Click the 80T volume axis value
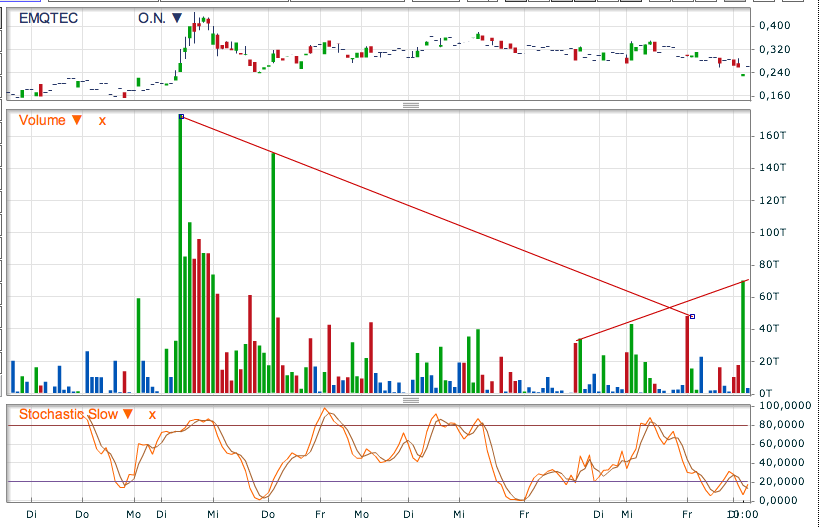This screenshot has width=827, height=528. (769, 265)
